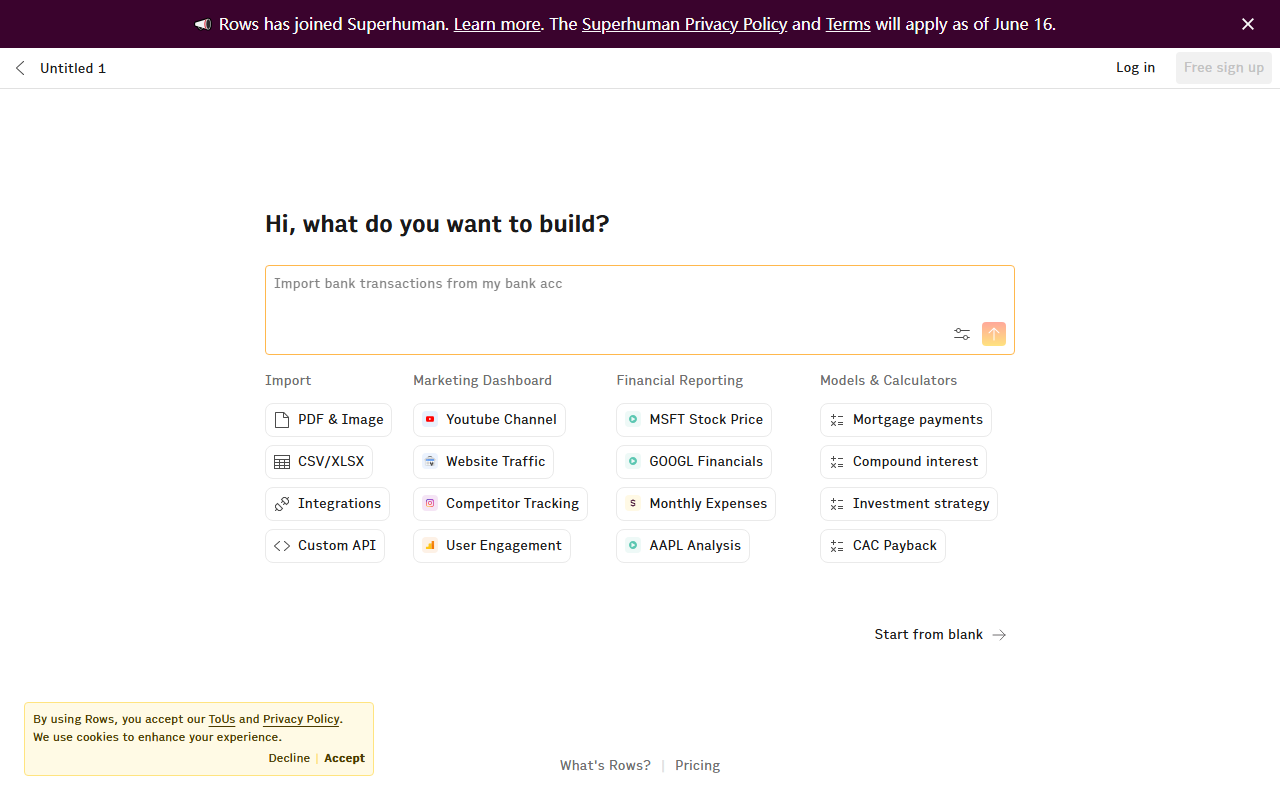Click the Log in button
The width and height of the screenshot is (1280, 800).
(1135, 68)
